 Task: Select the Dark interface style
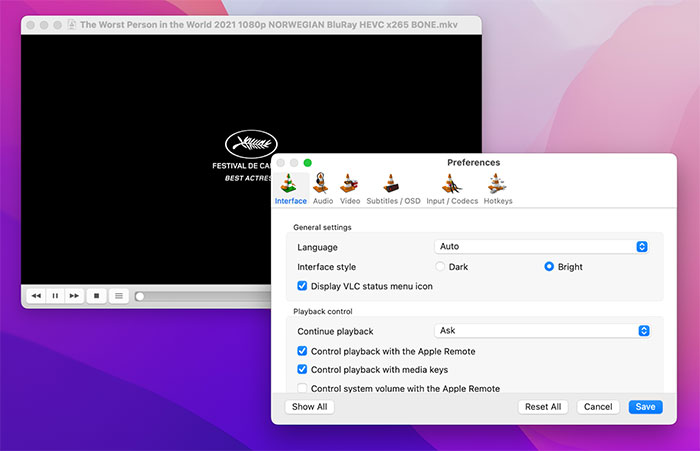440,267
